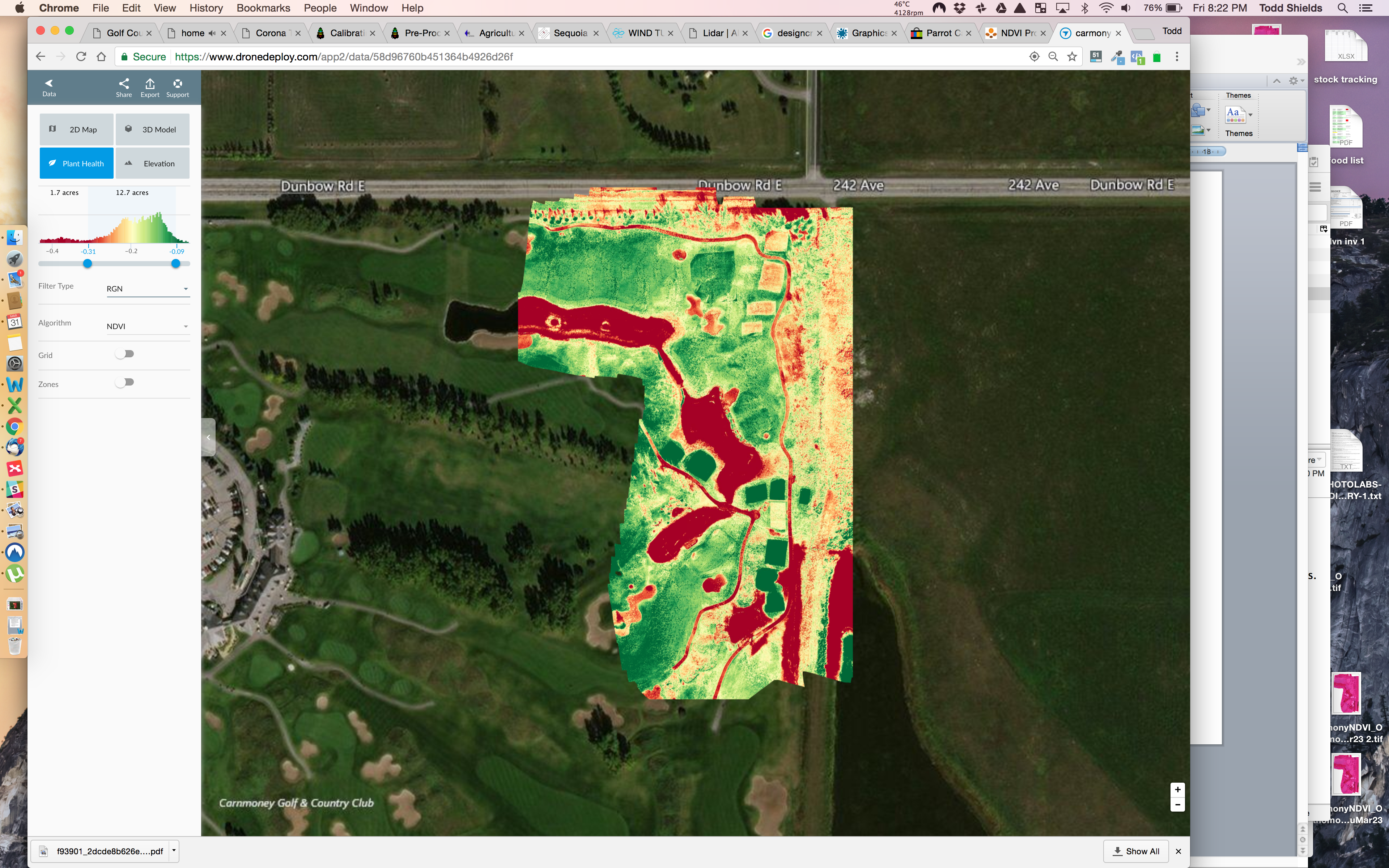Enable the Grid toggle
This screenshot has height=868, width=1389.
[124, 354]
